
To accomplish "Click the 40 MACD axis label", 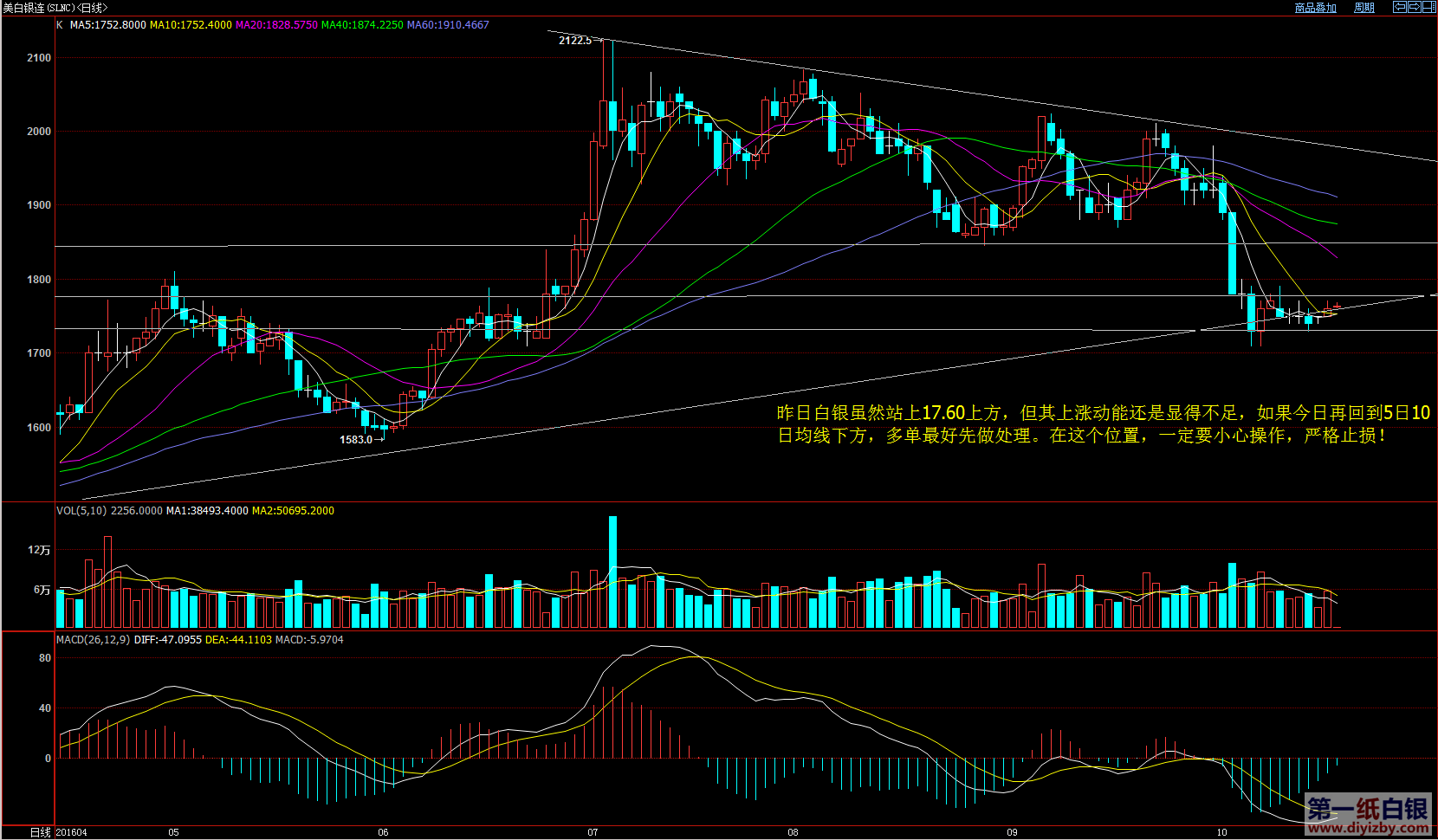I will (45, 708).
